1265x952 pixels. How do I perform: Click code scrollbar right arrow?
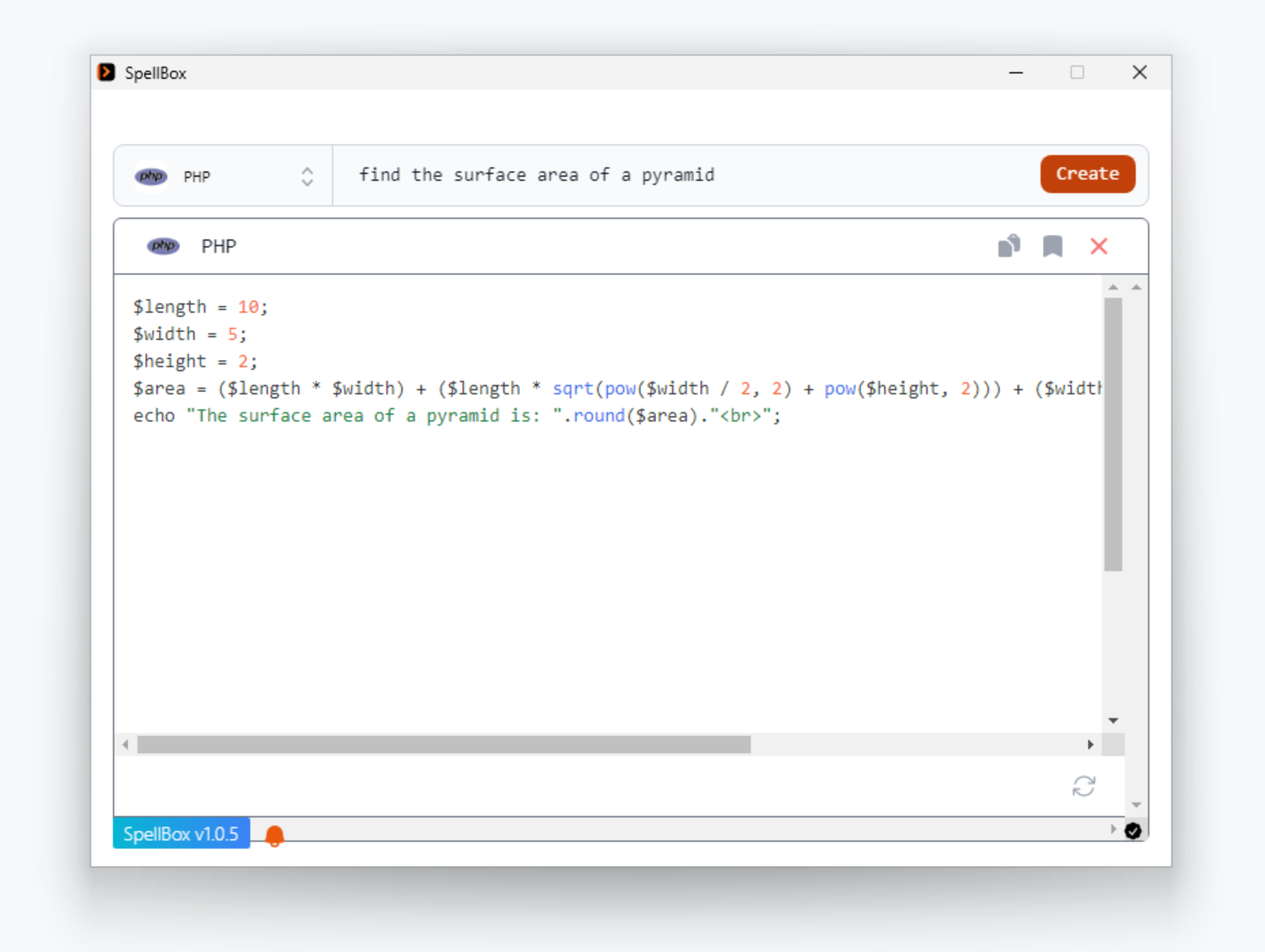coord(1091,745)
